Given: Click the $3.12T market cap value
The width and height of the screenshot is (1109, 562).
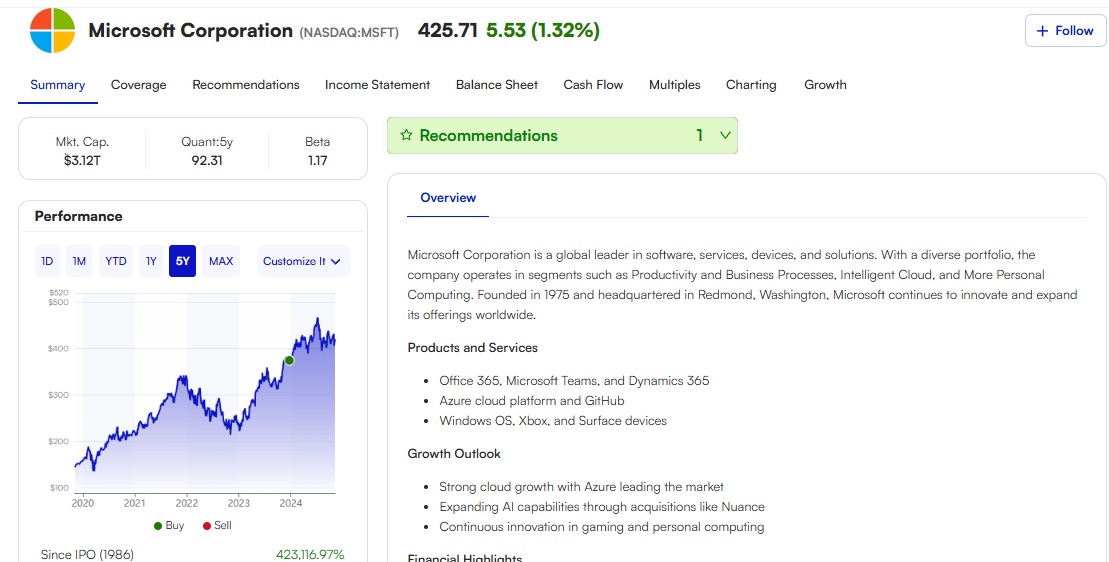Looking at the screenshot, I should [x=82, y=160].
